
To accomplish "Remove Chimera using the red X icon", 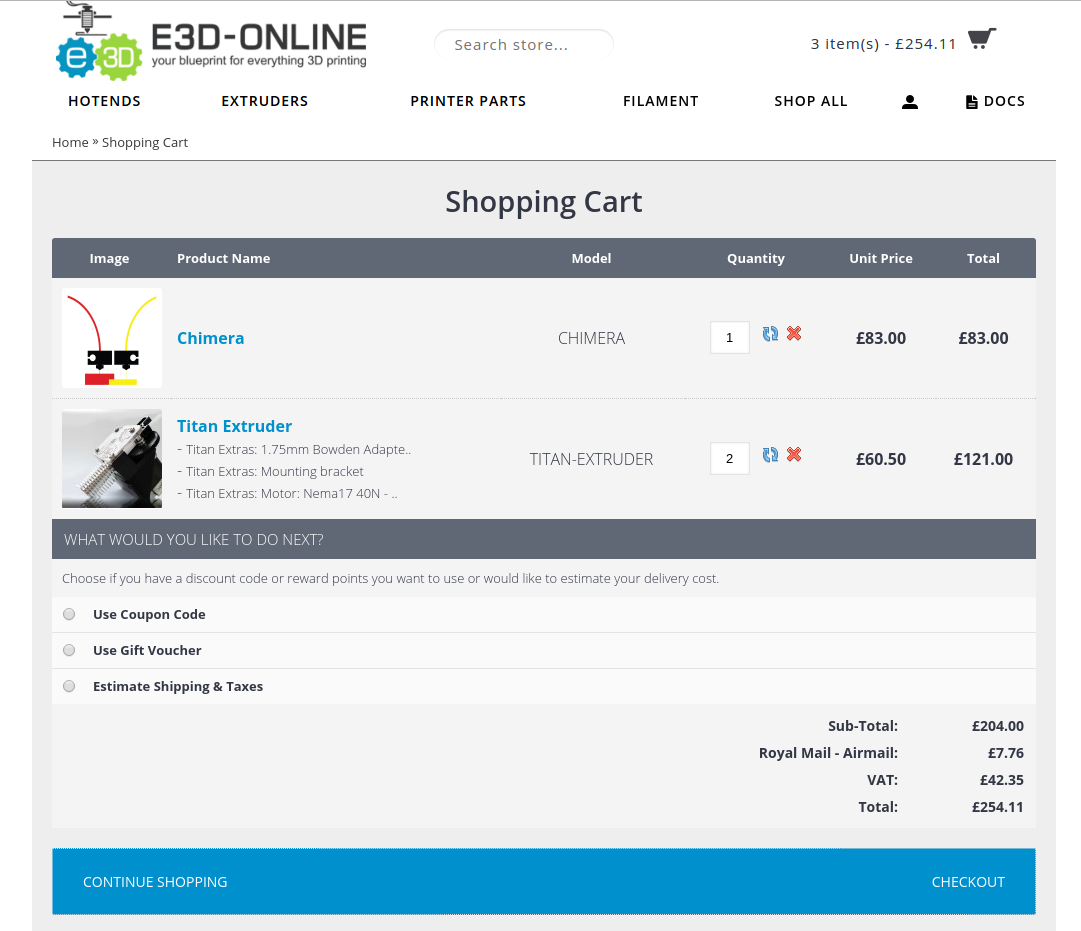I will point(794,333).
